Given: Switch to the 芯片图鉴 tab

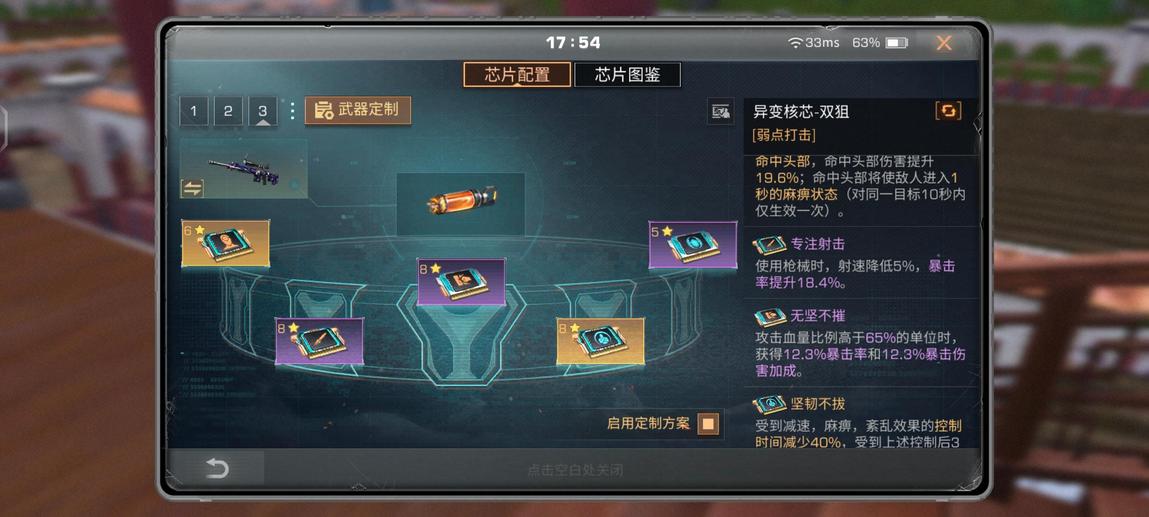Looking at the screenshot, I should pos(627,75).
